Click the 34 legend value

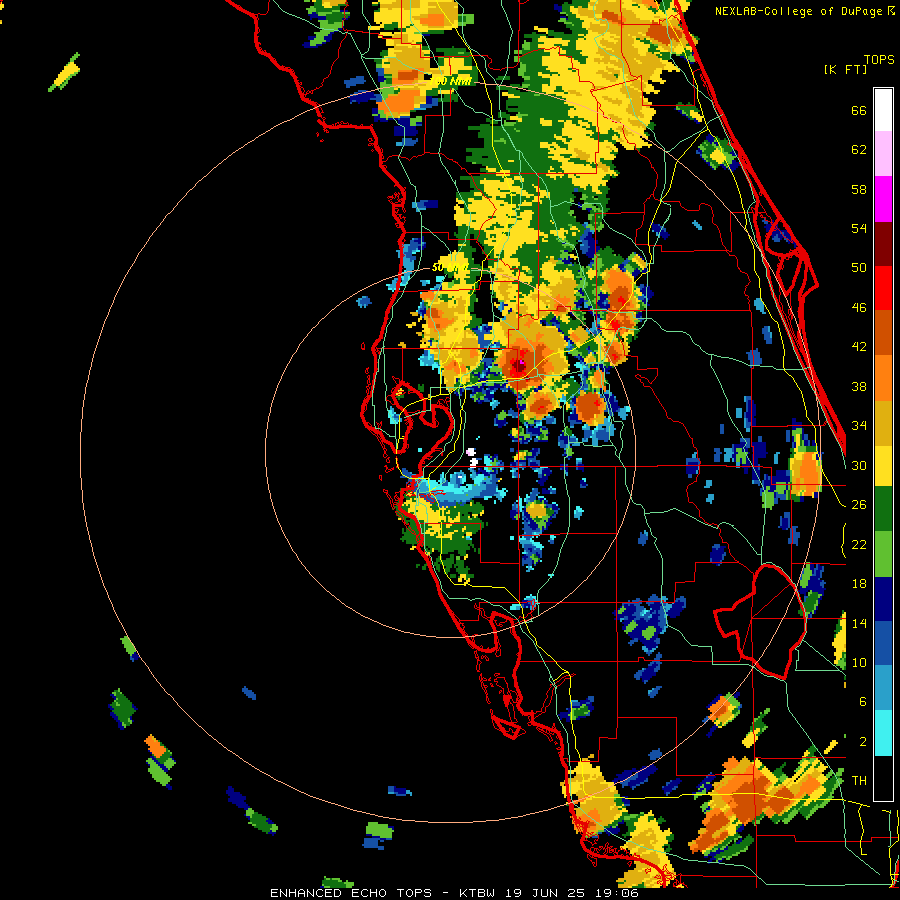(x=859, y=426)
